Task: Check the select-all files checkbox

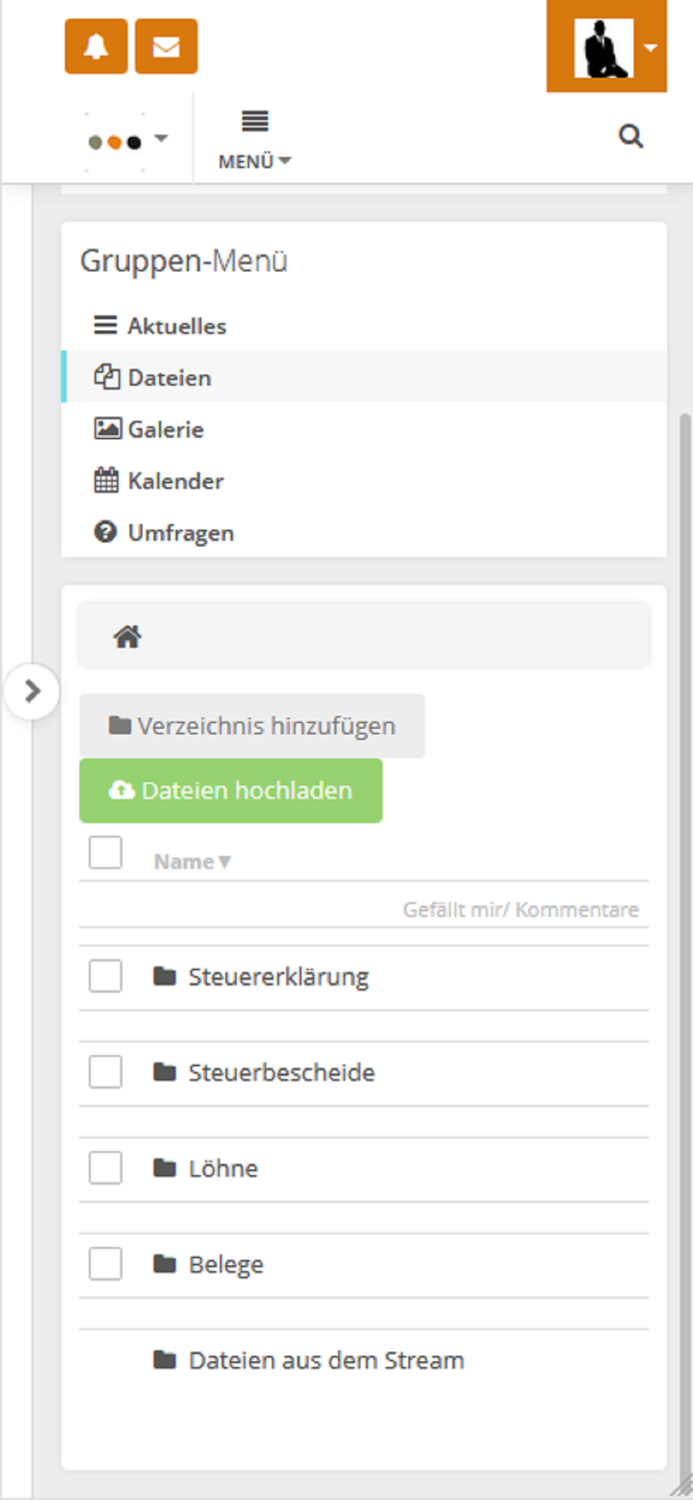Action: [104, 852]
